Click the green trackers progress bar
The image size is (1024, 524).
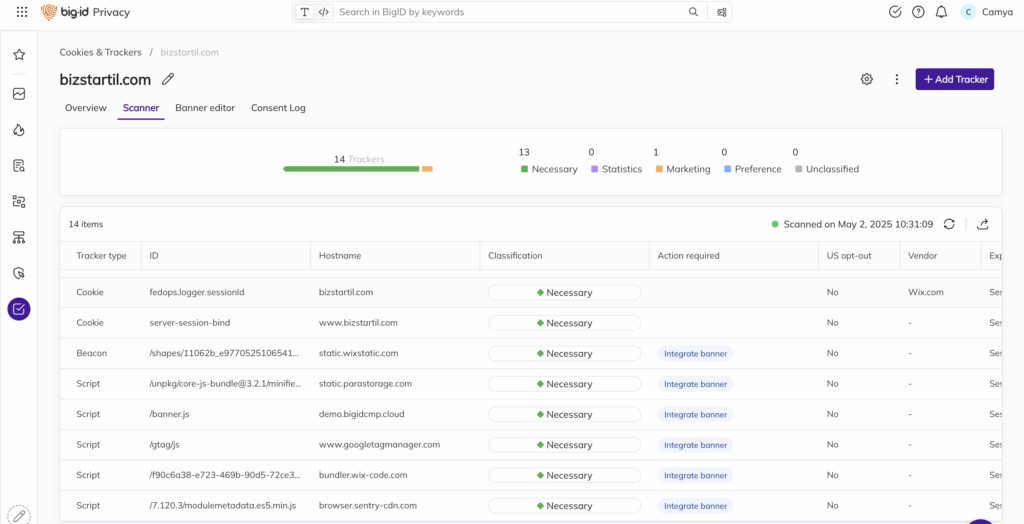(x=351, y=169)
